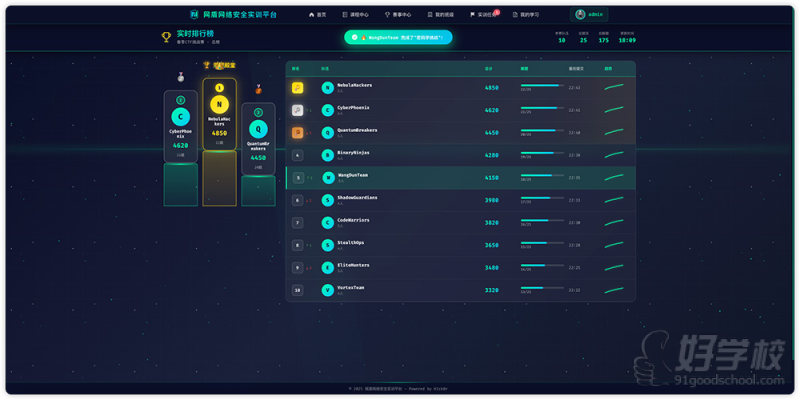Click the trophy icon beside the leaderboard title

[166, 37]
